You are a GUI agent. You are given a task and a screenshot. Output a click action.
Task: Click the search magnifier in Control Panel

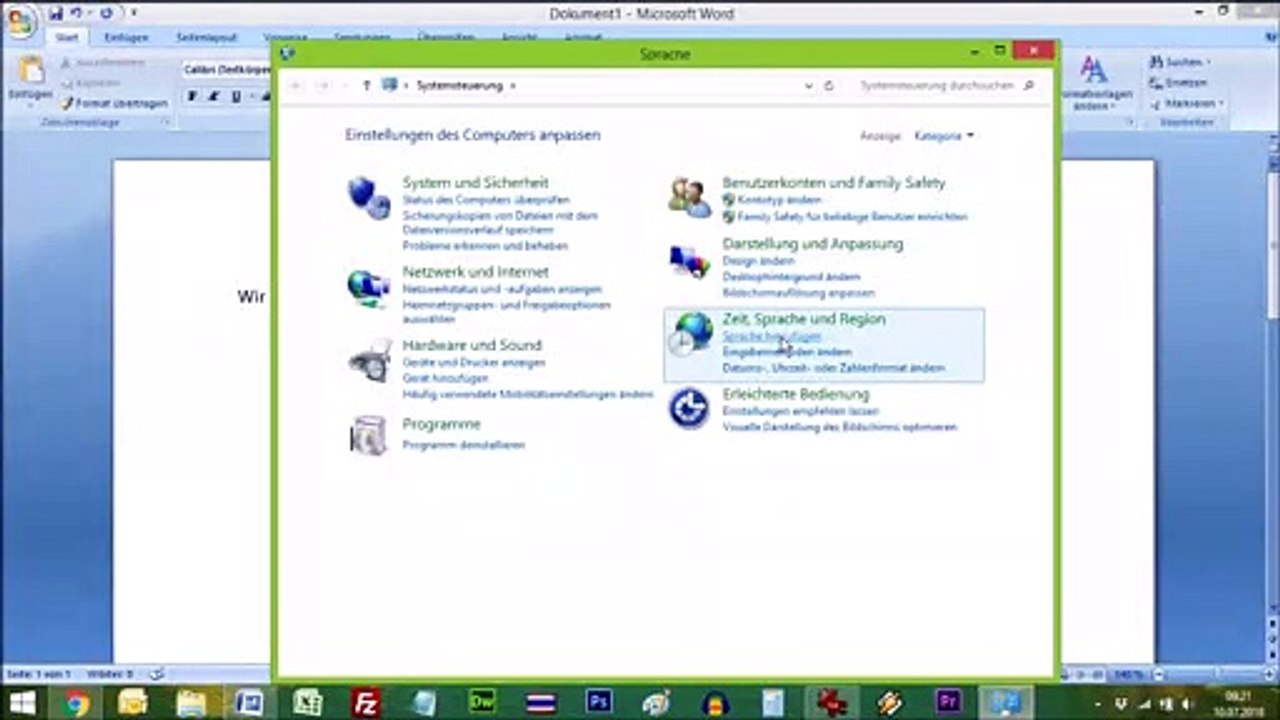(x=1029, y=86)
